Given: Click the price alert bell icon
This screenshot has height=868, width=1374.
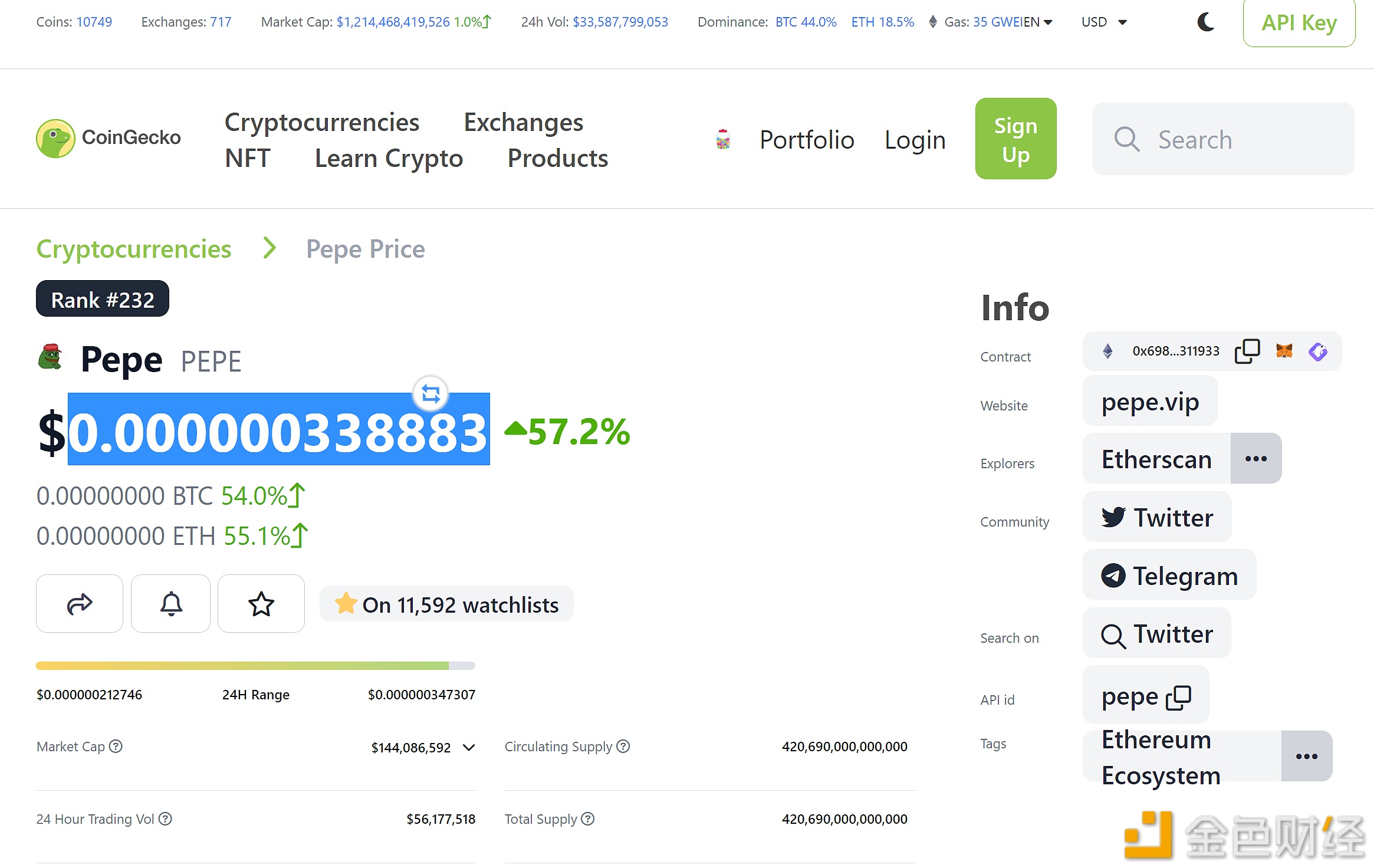Looking at the screenshot, I should [171, 604].
